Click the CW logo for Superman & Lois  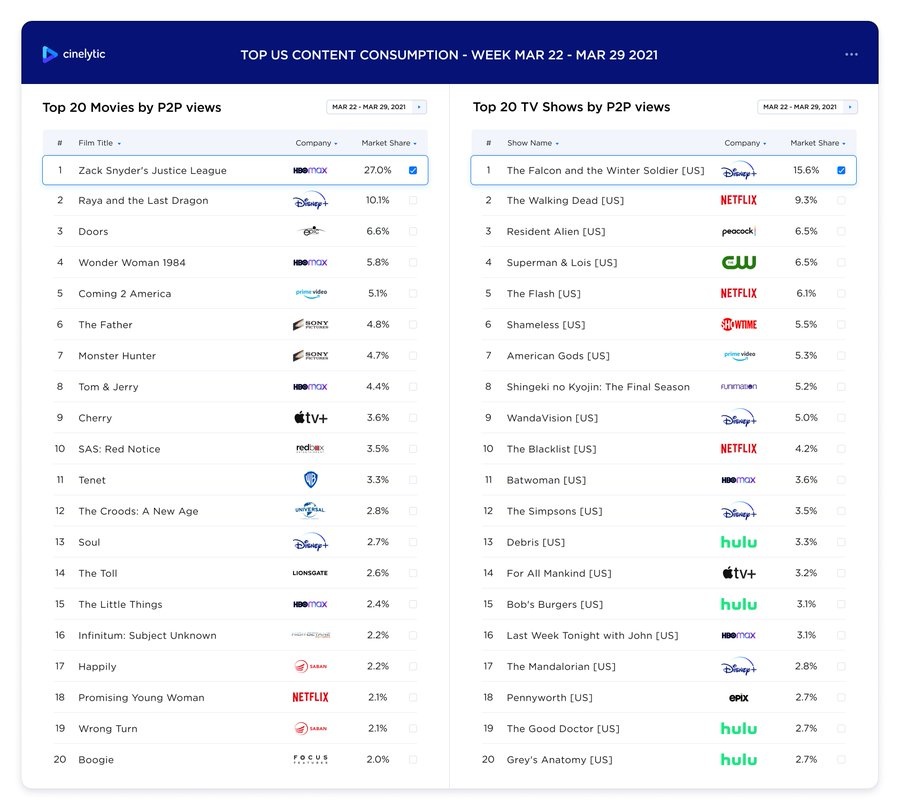(739, 262)
